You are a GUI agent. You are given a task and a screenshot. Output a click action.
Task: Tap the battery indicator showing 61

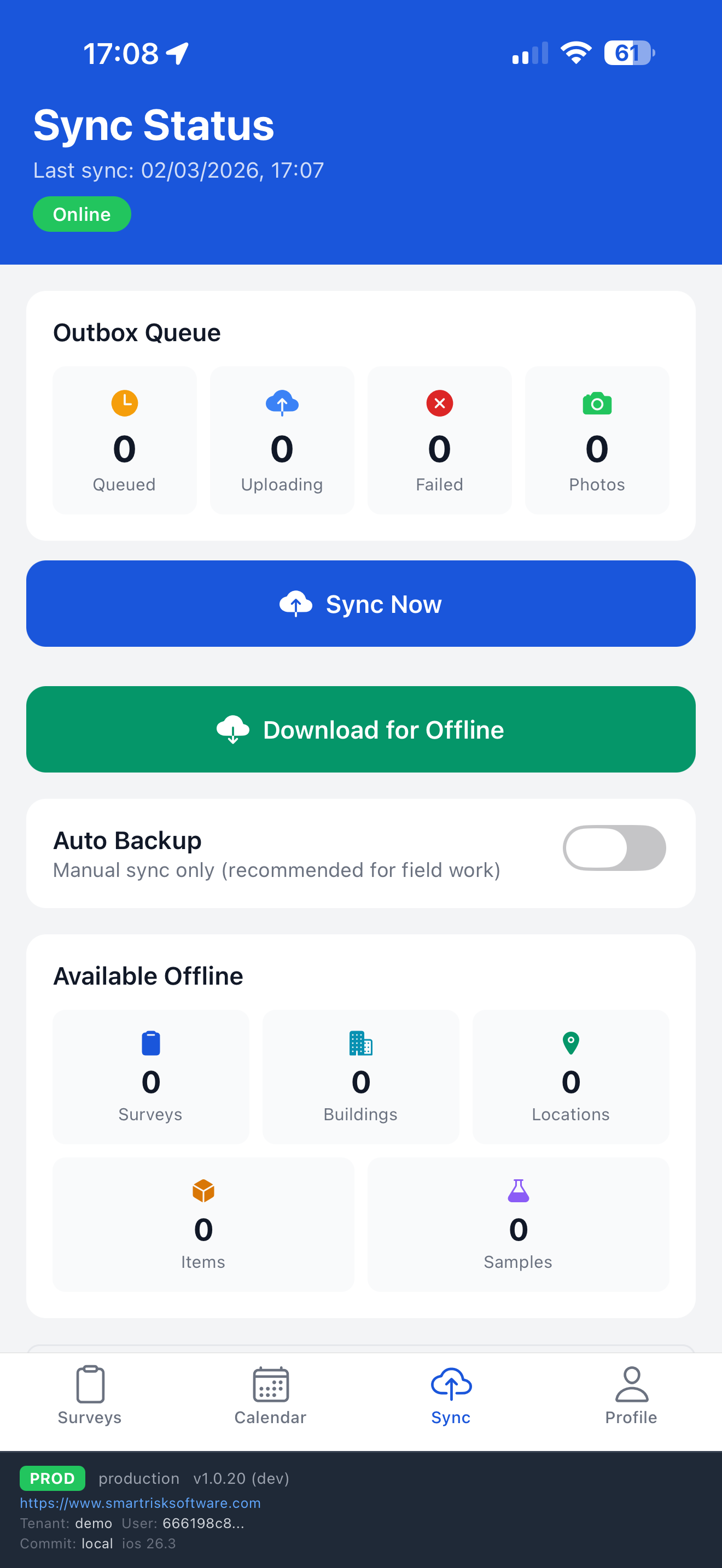630,53
